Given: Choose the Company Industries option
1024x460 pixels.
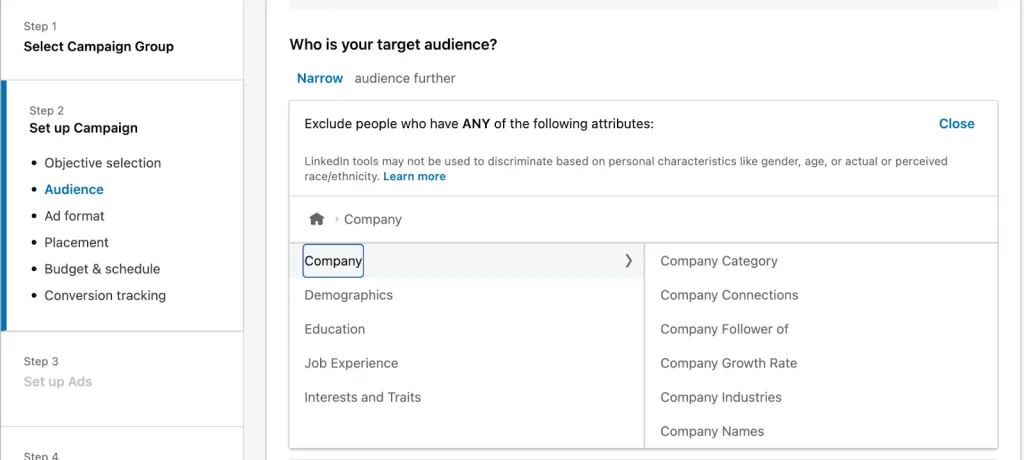Looking at the screenshot, I should tap(720, 397).
